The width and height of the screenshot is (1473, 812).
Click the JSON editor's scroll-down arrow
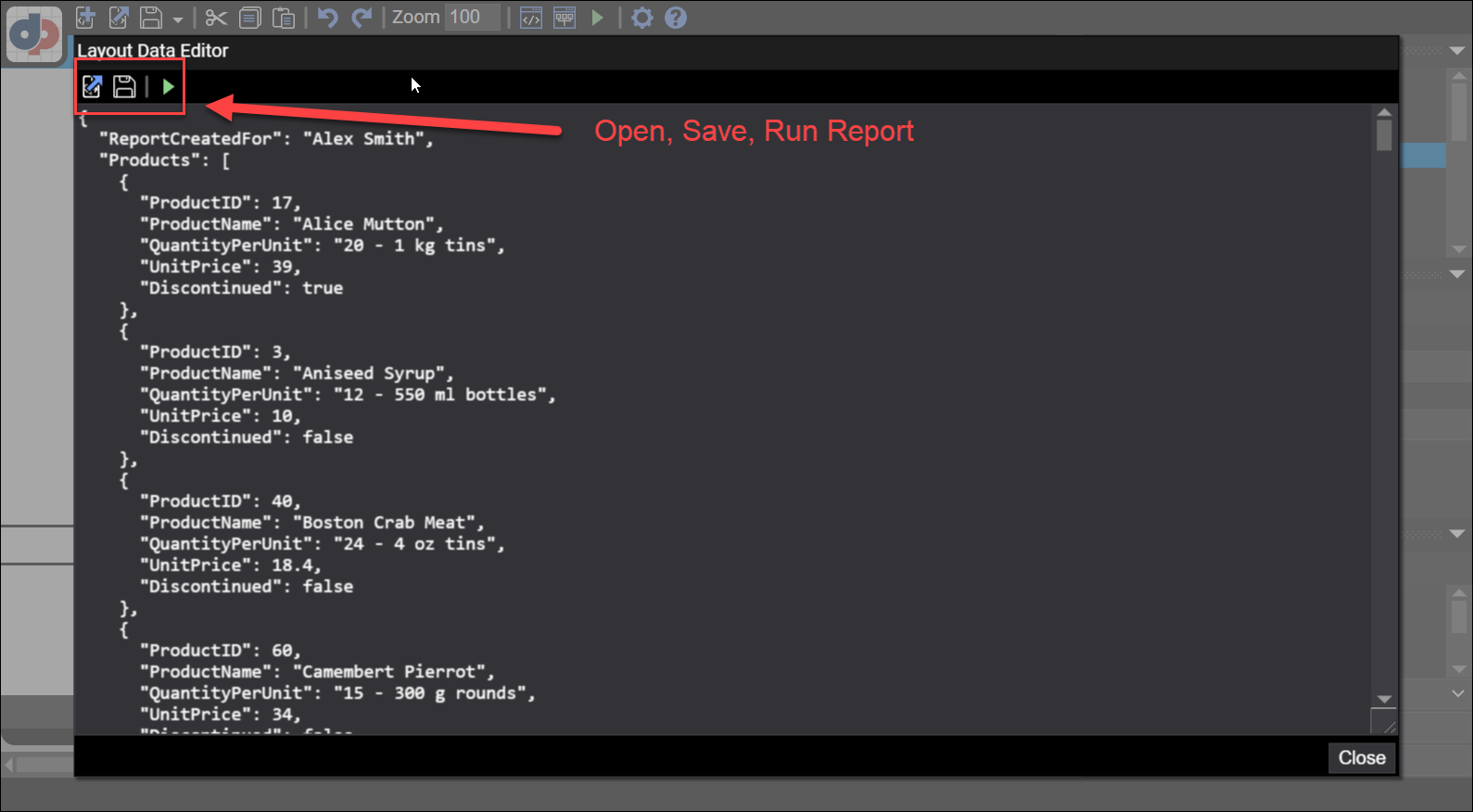point(1384,699)
